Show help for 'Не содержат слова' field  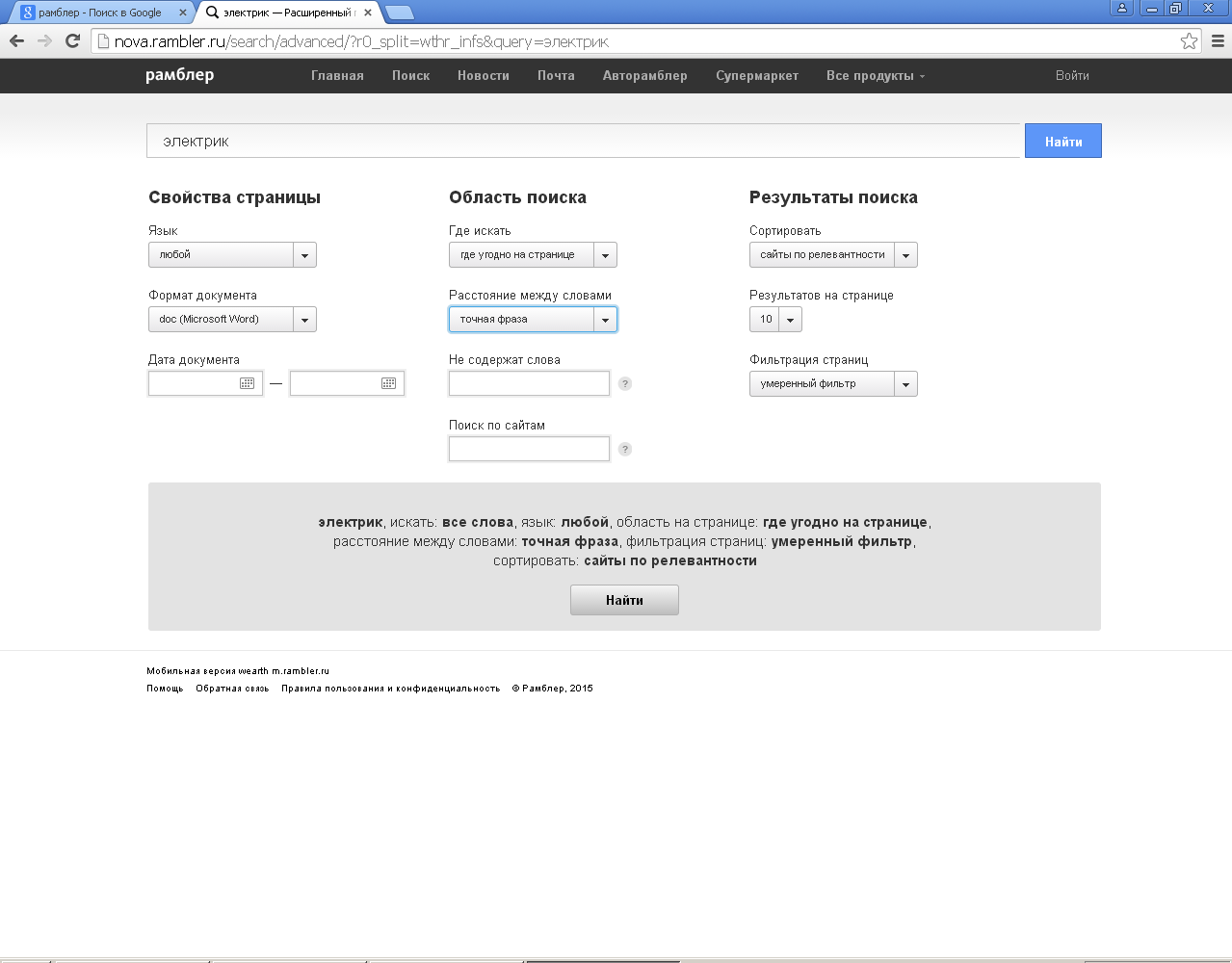[x=625, y=383]
